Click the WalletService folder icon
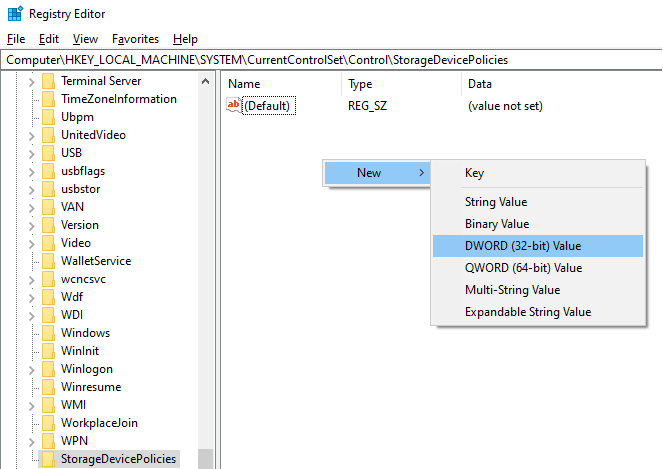The height and width of the screenshot is (469, 663). pyautogui.click(x=48, y=261)
